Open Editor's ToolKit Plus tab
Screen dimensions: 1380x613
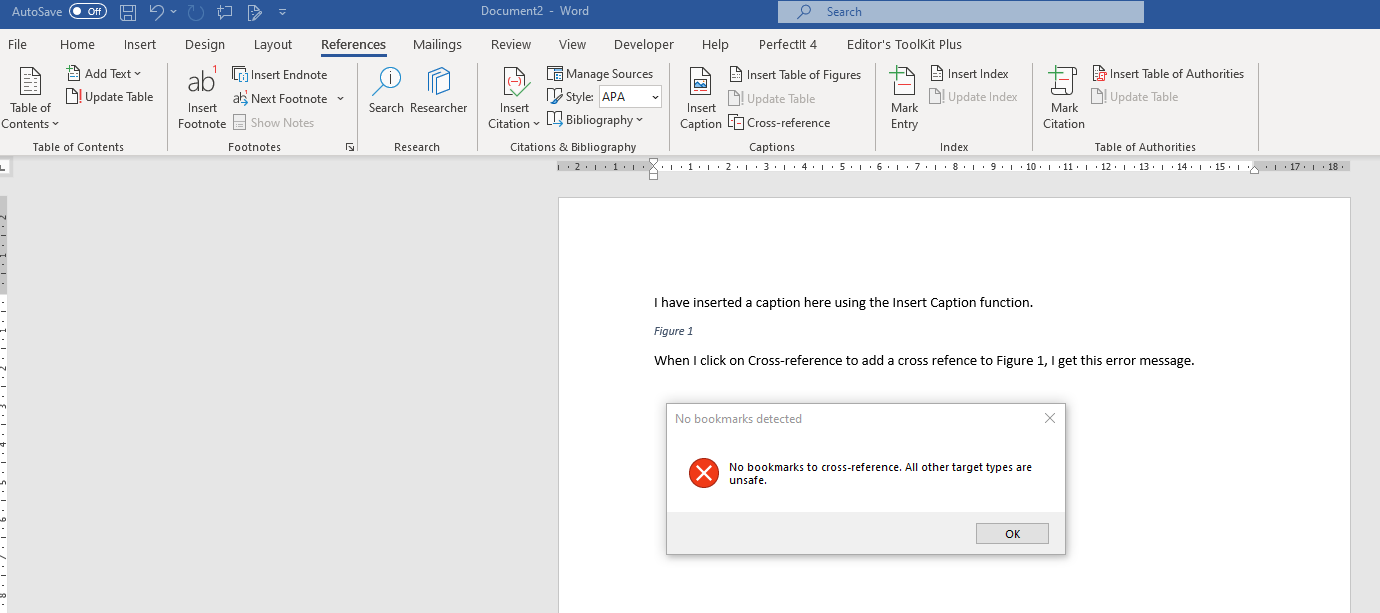[x=904, y=44]
